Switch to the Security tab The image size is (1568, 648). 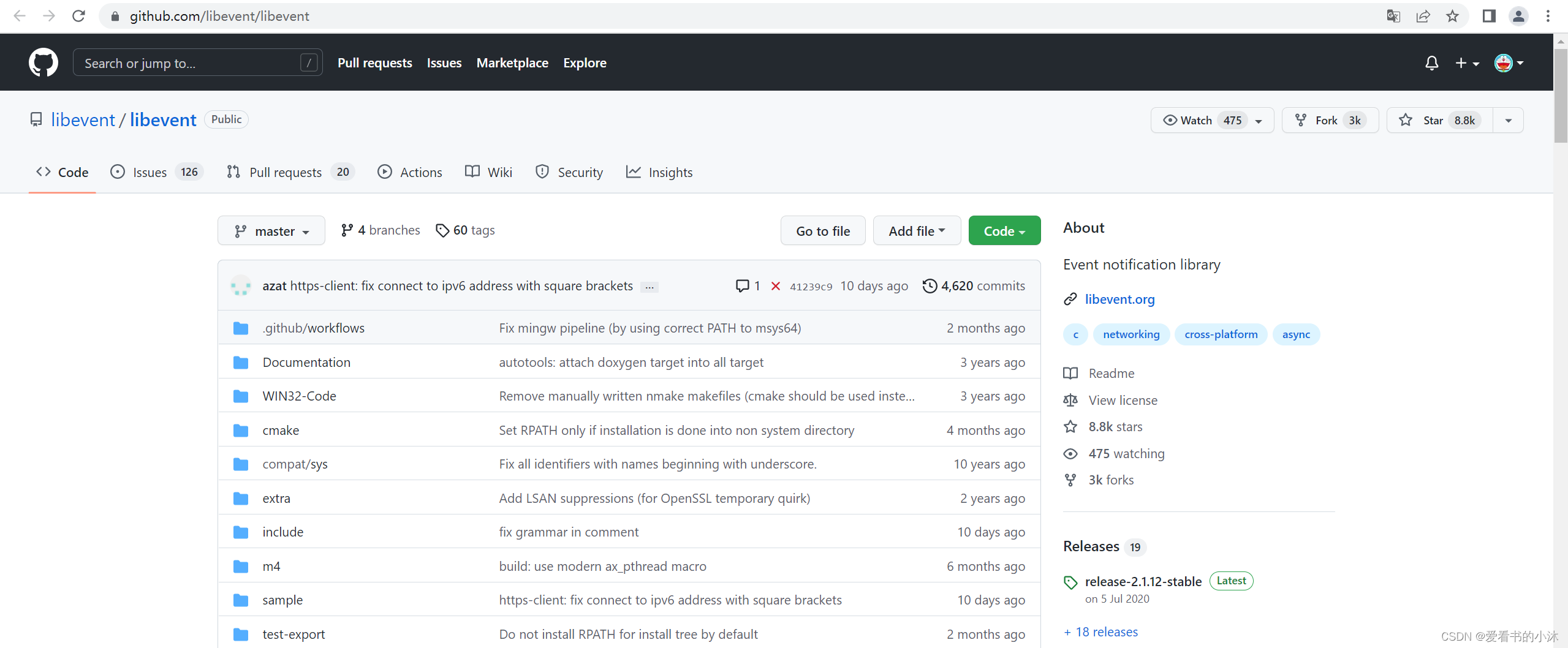pyautogui.click(x=569, y=172)
